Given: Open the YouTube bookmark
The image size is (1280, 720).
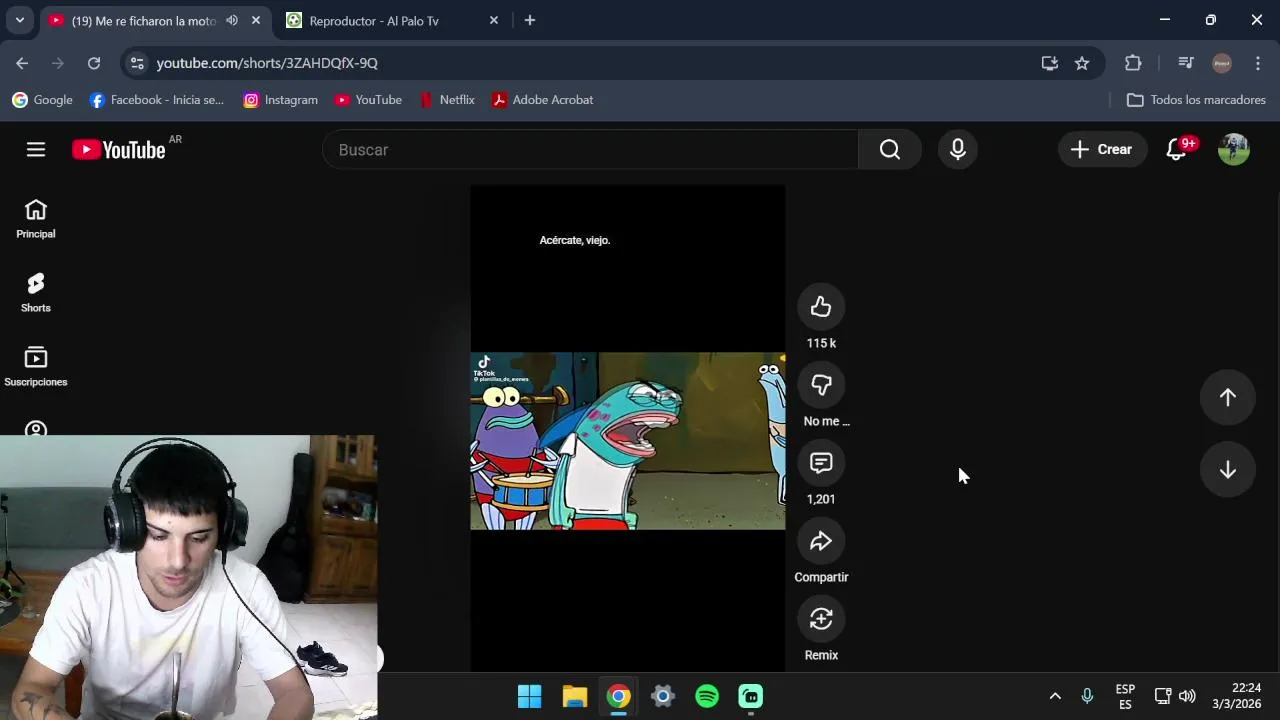Looking at the screenshot, I should pos(369,100).
